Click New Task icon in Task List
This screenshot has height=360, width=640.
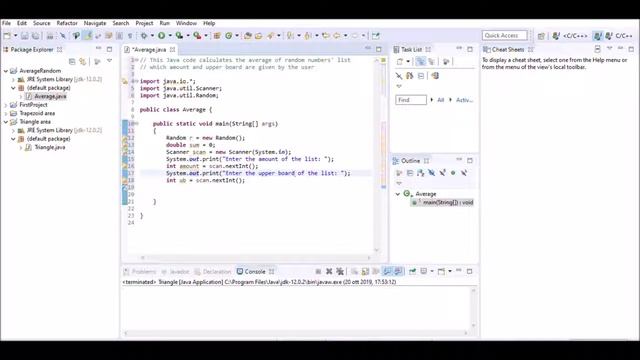400,62
